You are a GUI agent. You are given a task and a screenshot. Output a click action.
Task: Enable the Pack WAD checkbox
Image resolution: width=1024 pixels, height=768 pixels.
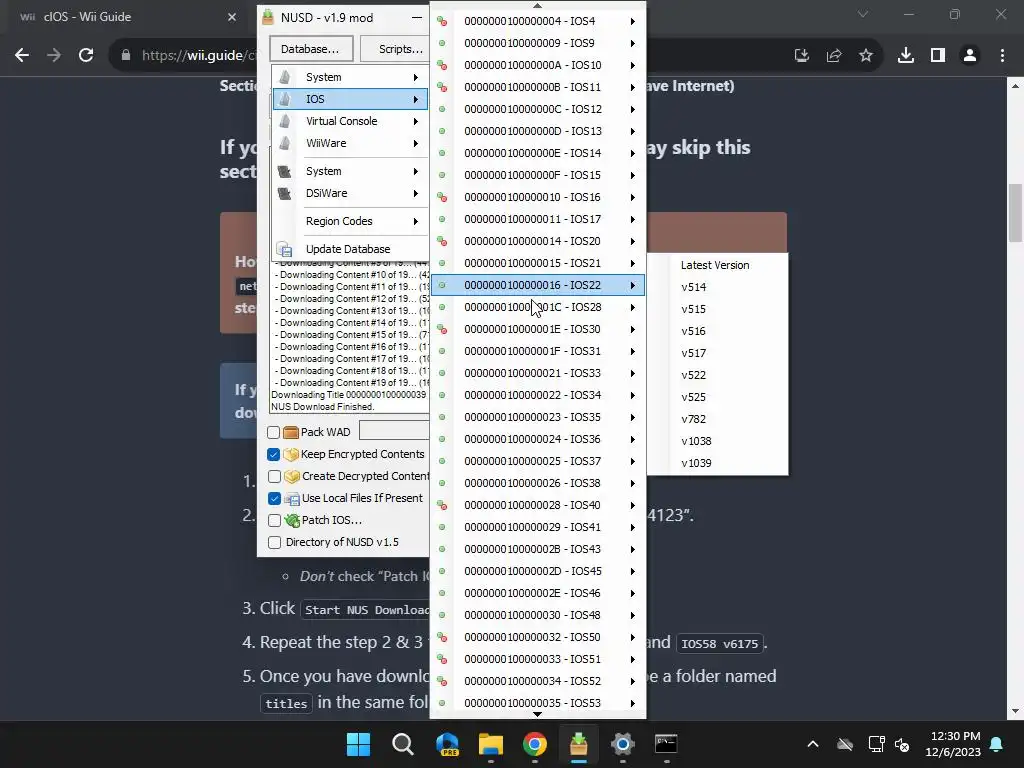click(274, 432)
